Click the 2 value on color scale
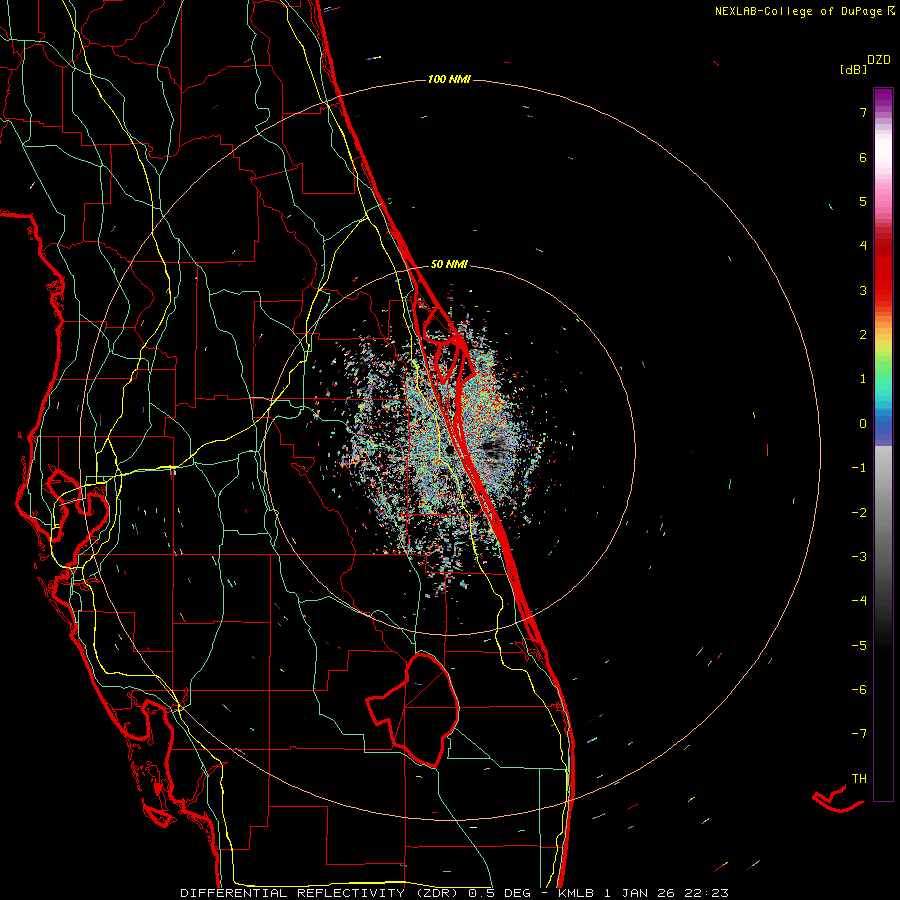The width and height of the screenshot is (900, 900). tap(863, 335)
